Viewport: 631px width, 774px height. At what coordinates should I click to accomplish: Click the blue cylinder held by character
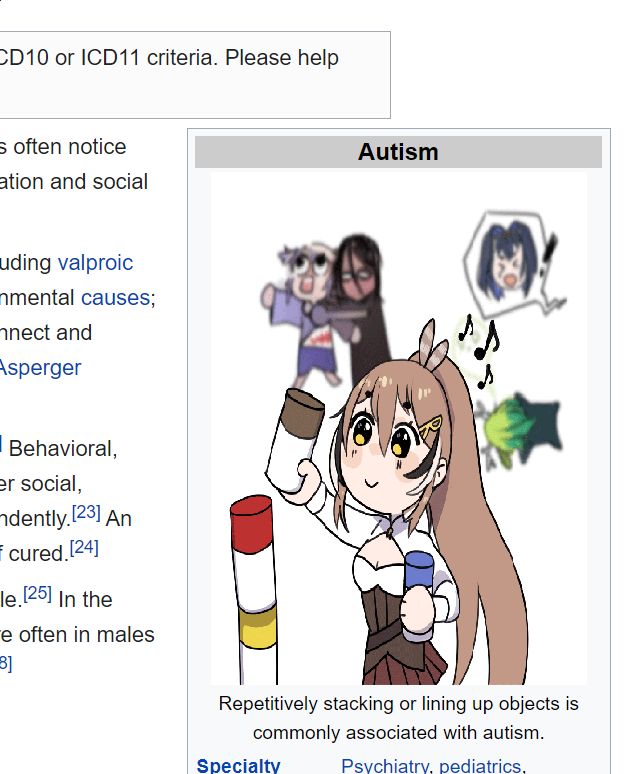419,572
